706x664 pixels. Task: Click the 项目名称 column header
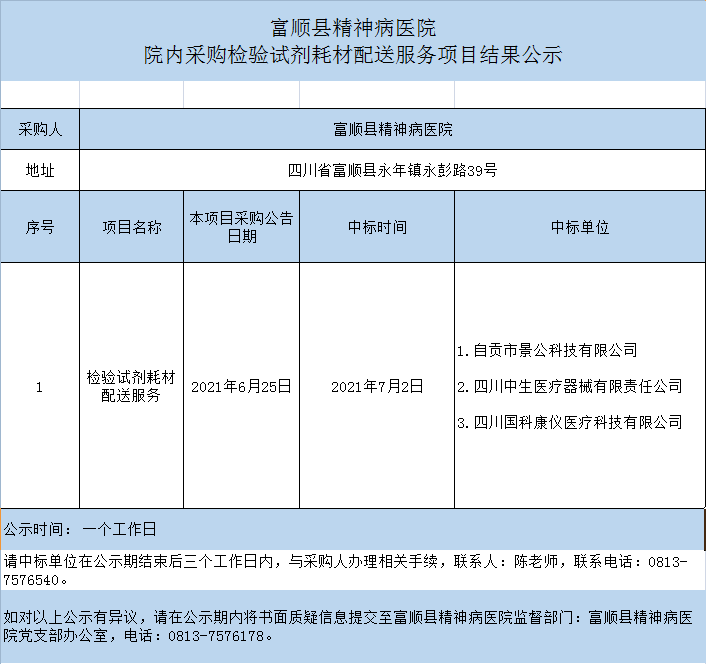pos(131,227)
